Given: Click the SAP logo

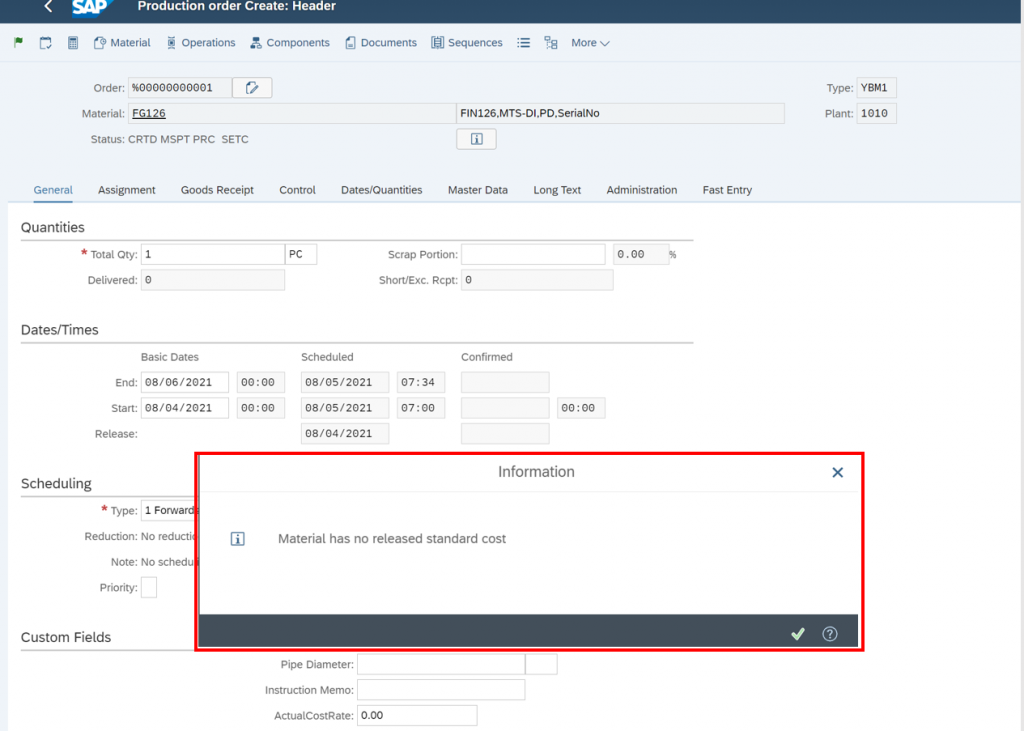Looking at the screenshot, I should 92,7.
